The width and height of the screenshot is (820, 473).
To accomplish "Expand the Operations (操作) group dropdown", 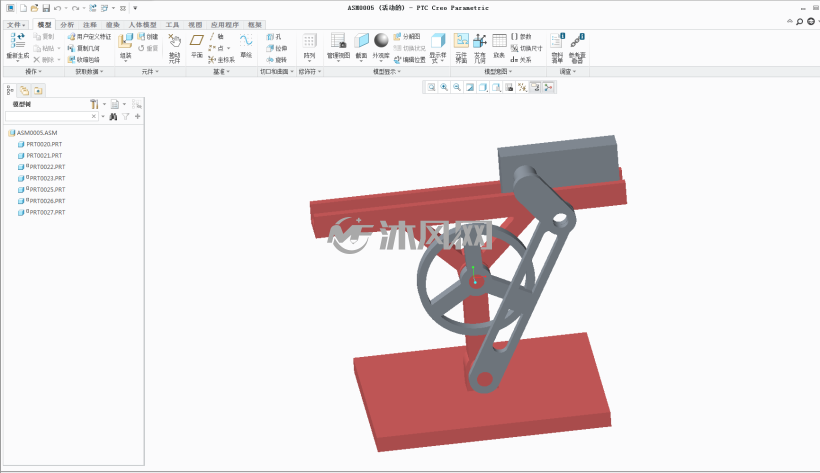I will pos(33,72).
